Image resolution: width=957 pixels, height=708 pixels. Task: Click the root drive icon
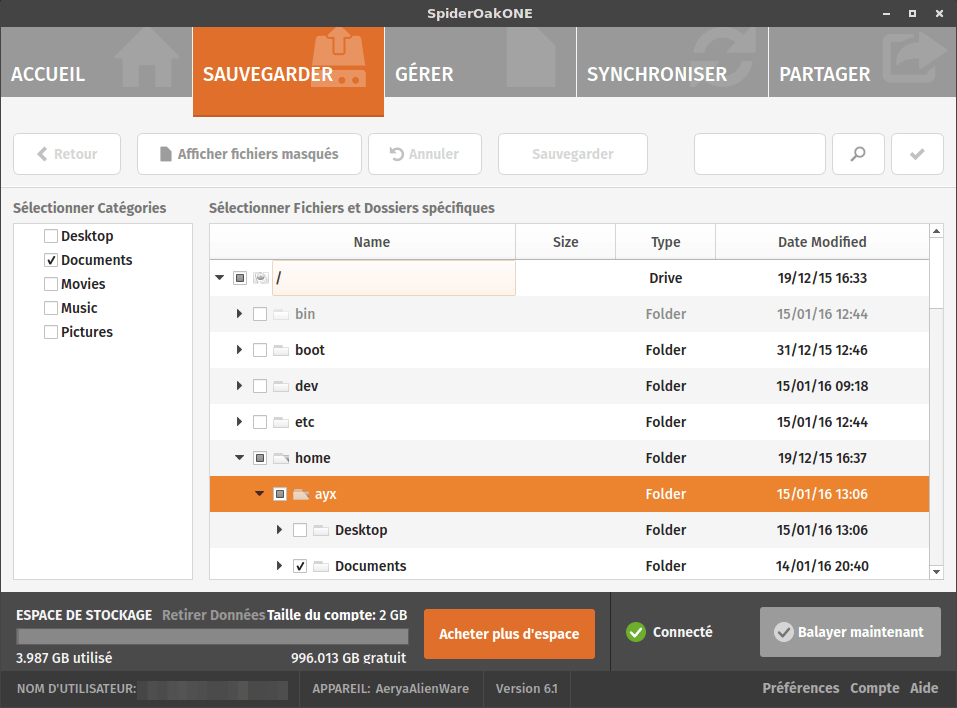point(261,278)
